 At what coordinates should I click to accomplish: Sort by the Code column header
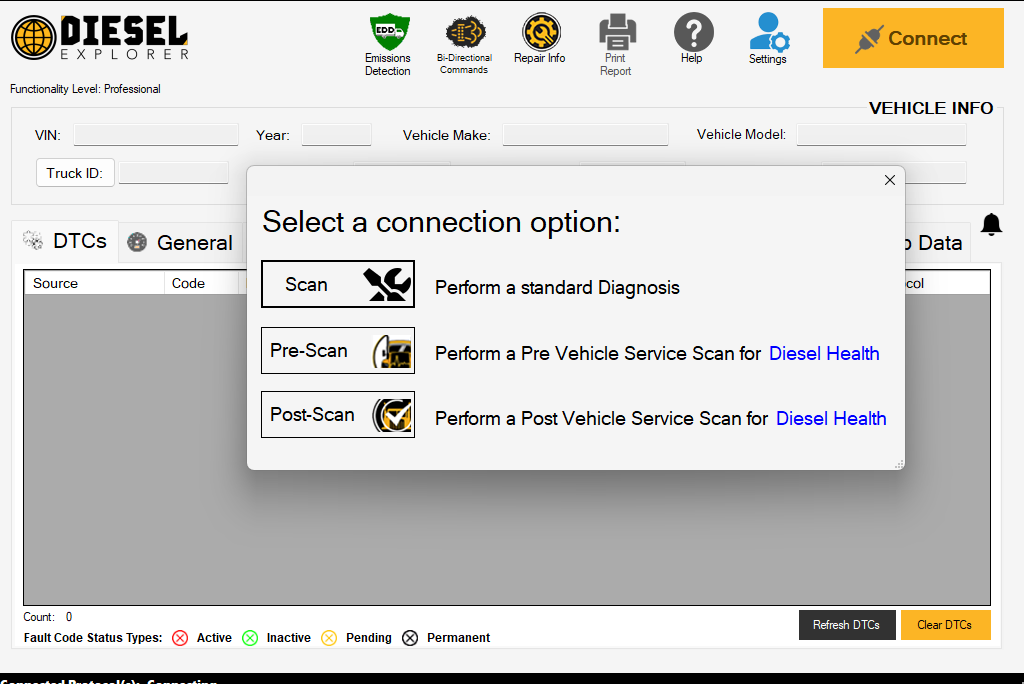201,283
